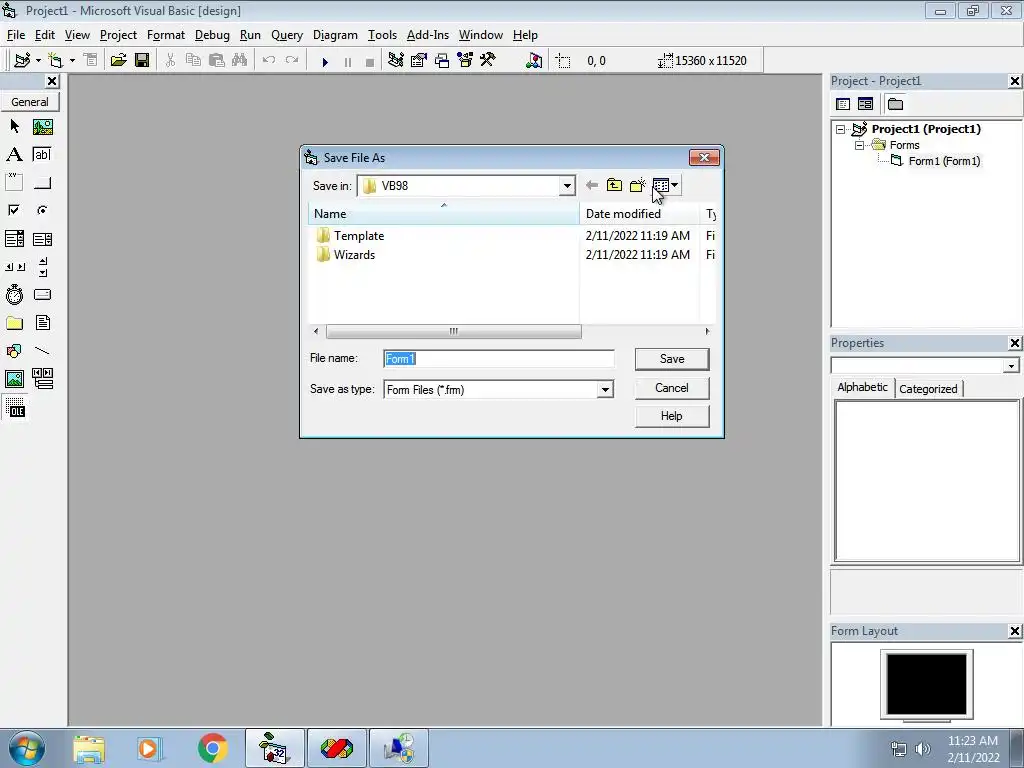The image size is (1024, 768).
Task: Select the CommandButton tool in the toolbox
Action: pos(42,182)
